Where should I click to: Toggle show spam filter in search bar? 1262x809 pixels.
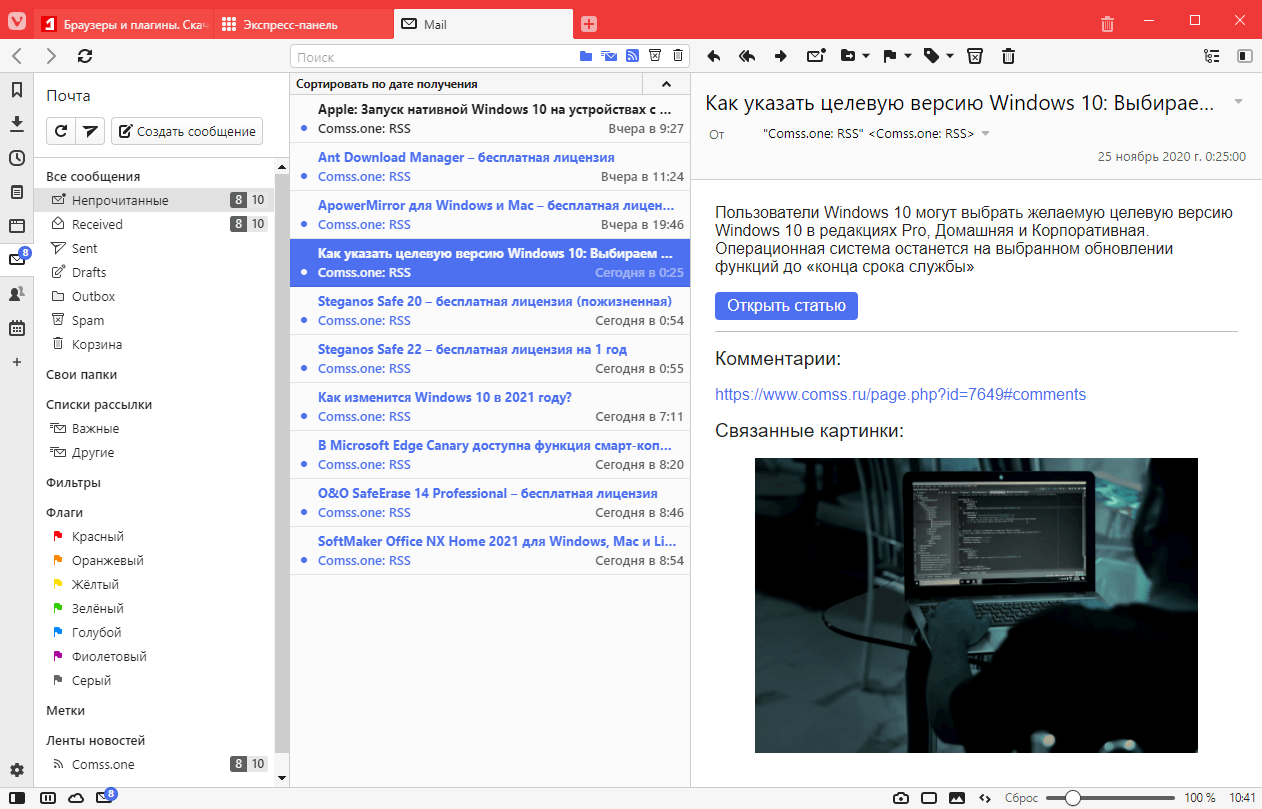(655, 56)
